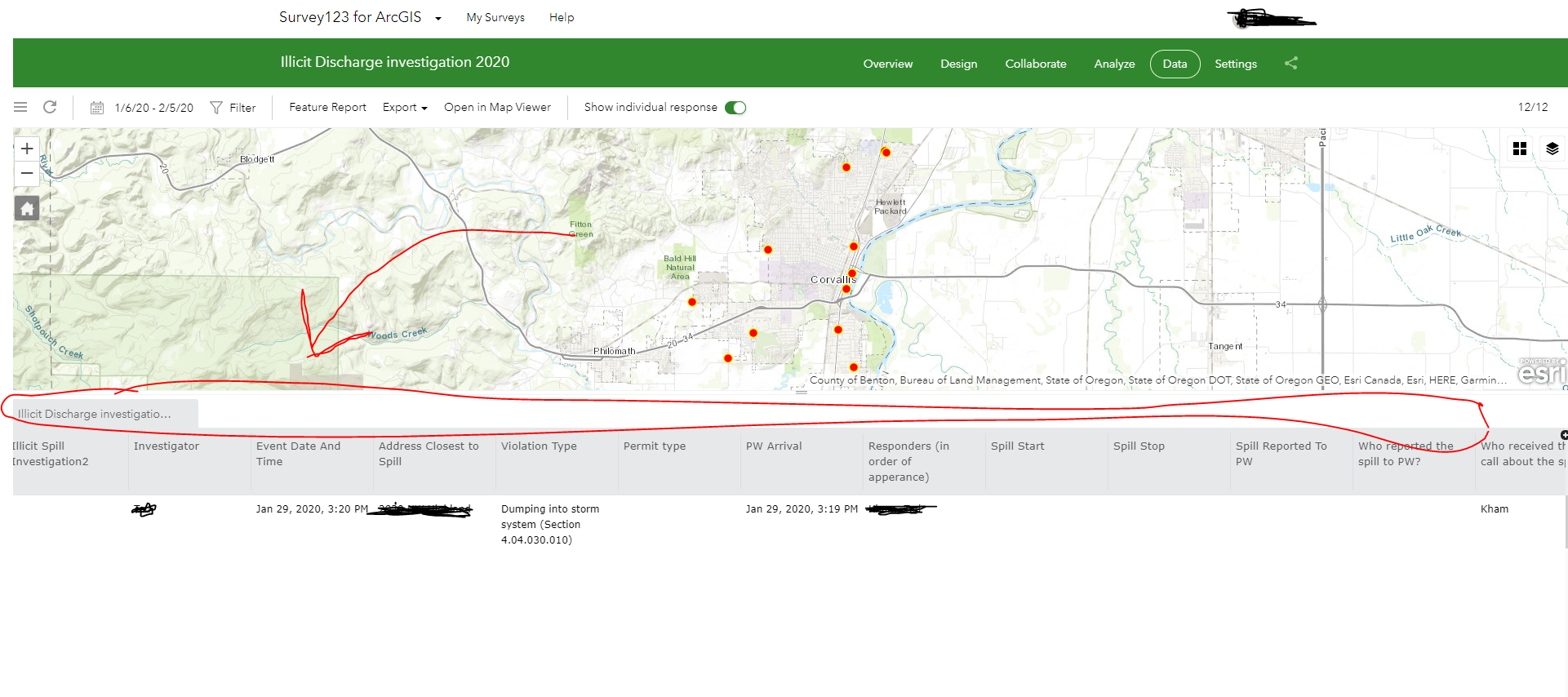
Task: Zoom in on the map
Action: tap(27, 149)
